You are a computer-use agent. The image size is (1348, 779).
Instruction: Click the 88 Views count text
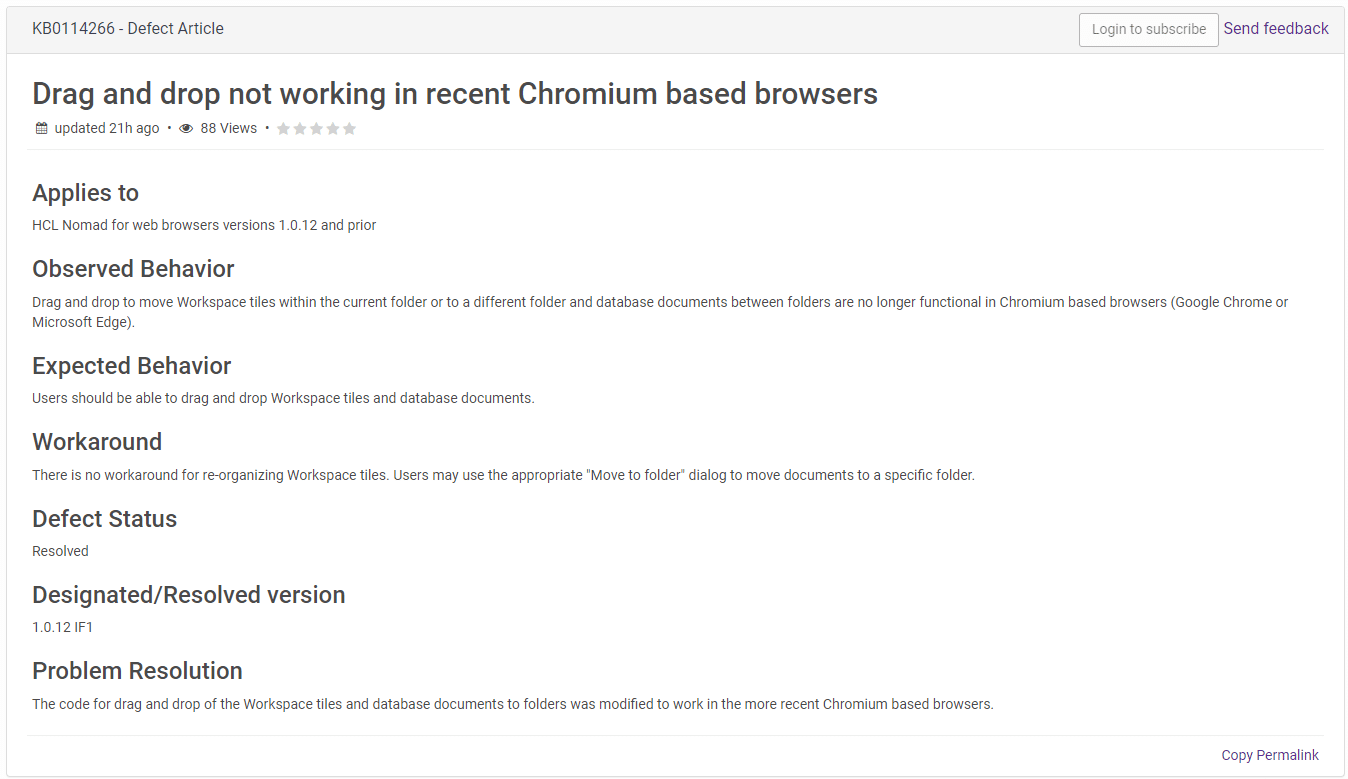(x=228, y=128)
